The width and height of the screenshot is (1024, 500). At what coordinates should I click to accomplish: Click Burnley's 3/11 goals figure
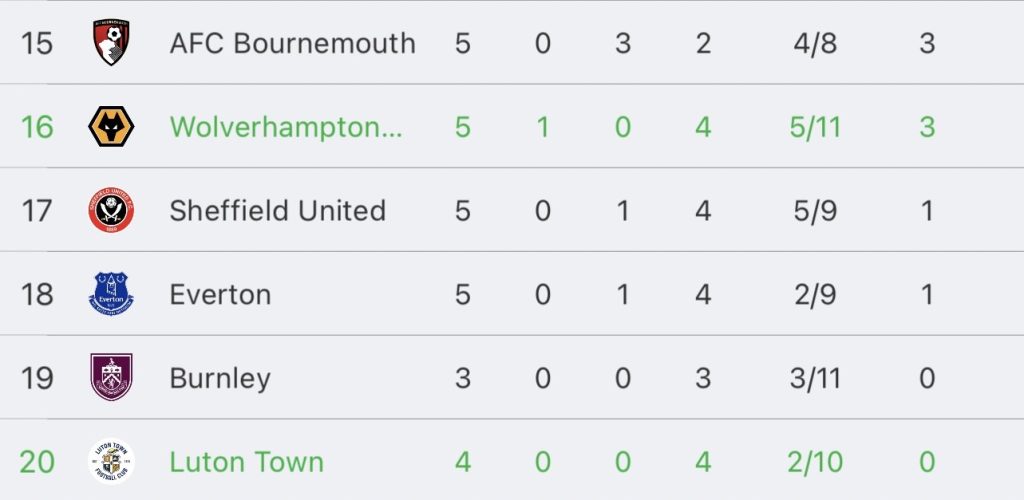coord(814,378)
